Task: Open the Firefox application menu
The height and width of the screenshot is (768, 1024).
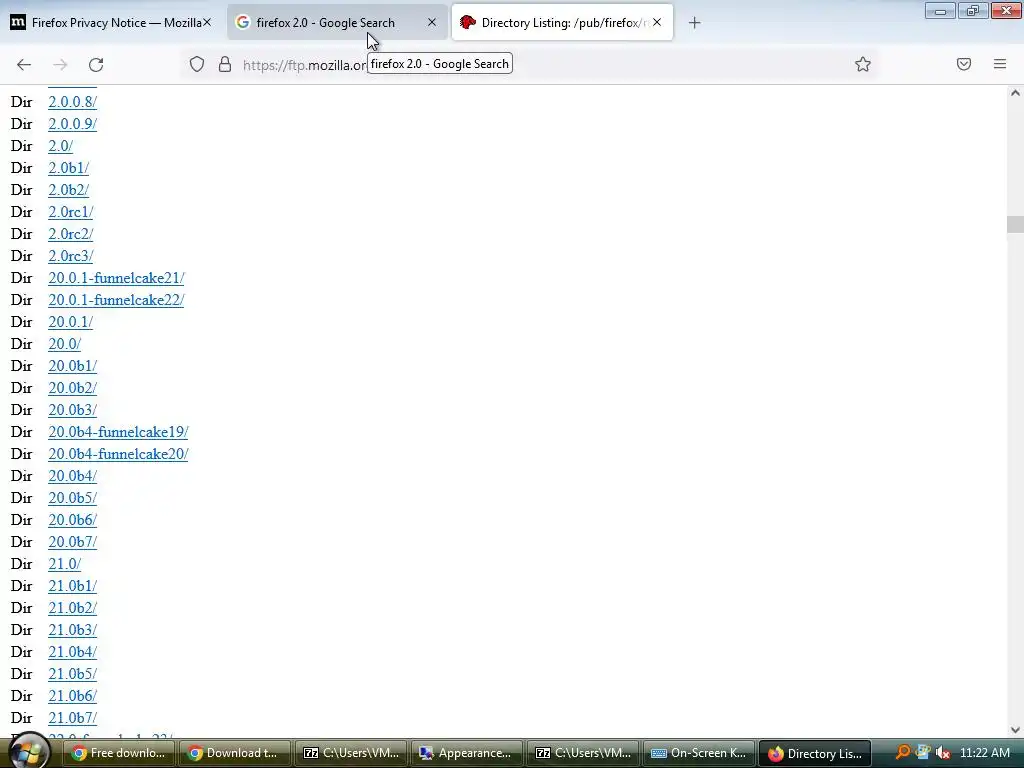Action: point(1000,64)
